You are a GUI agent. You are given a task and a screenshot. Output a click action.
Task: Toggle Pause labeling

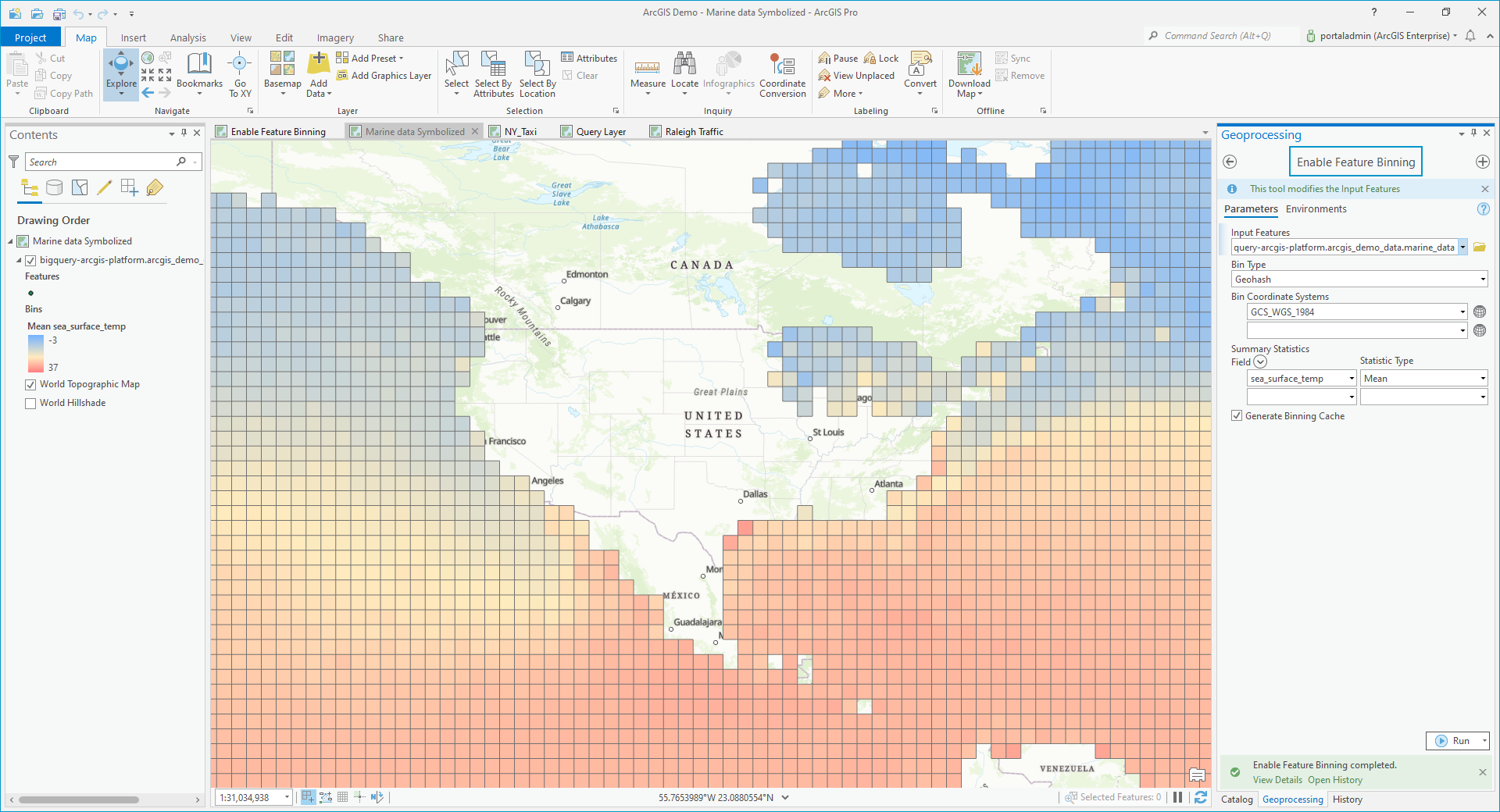point(837,59)
